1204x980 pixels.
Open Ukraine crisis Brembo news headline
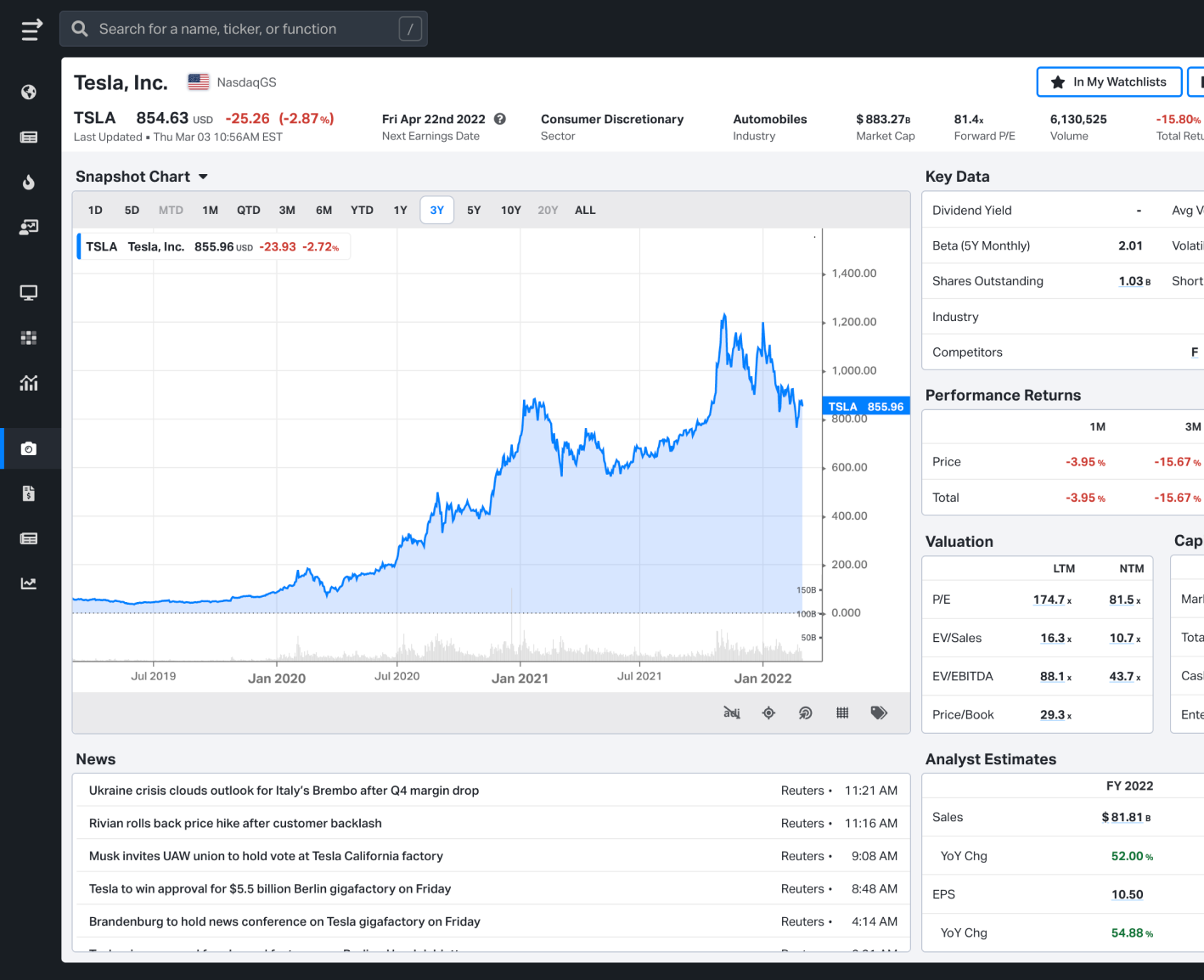(x=284, y=791)
